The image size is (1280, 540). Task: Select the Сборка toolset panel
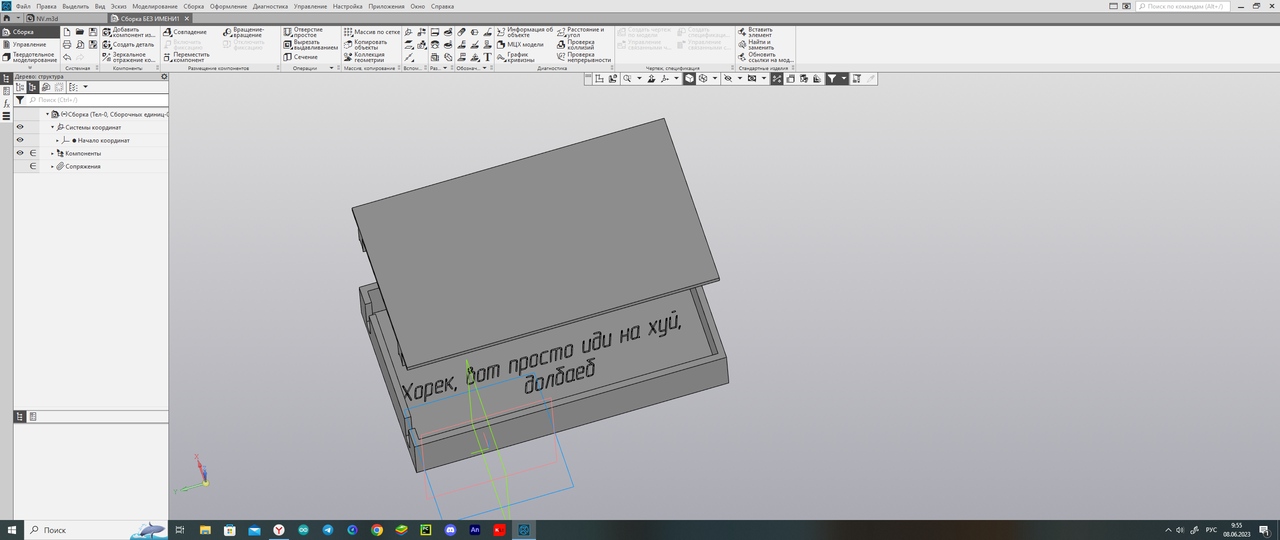click(x=29, y=32)
